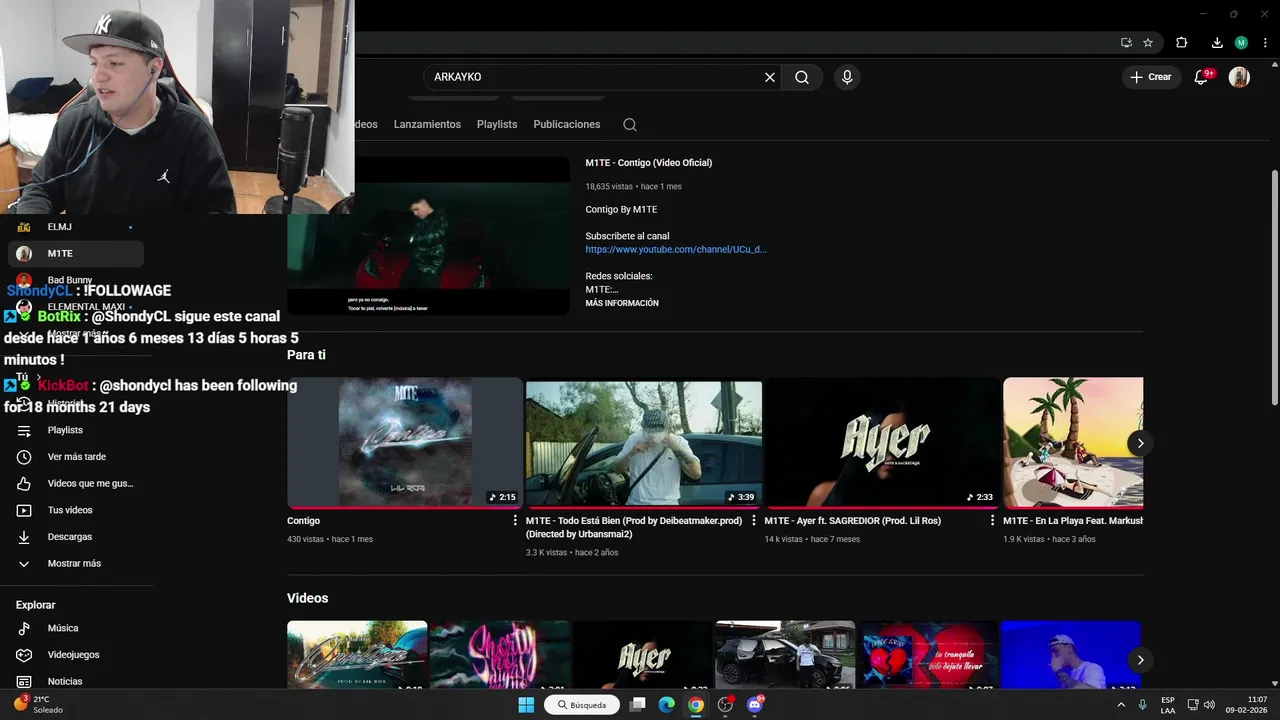The height and width of the screenshot is (720, 1280).
Task: Follow the youtube.com/channel link in description
Action: point(676,249)
